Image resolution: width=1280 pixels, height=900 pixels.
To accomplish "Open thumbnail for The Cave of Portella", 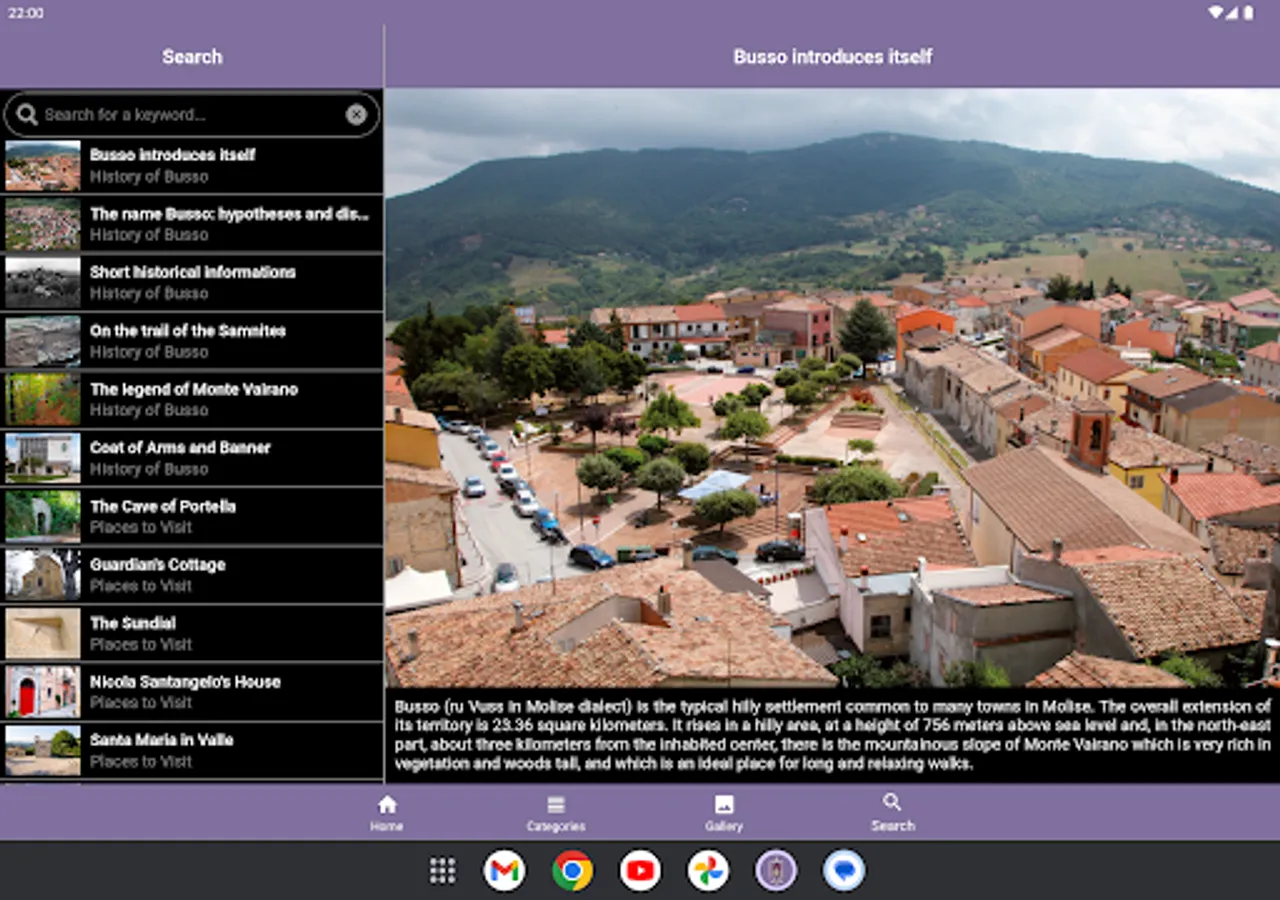I will (42, 517).
